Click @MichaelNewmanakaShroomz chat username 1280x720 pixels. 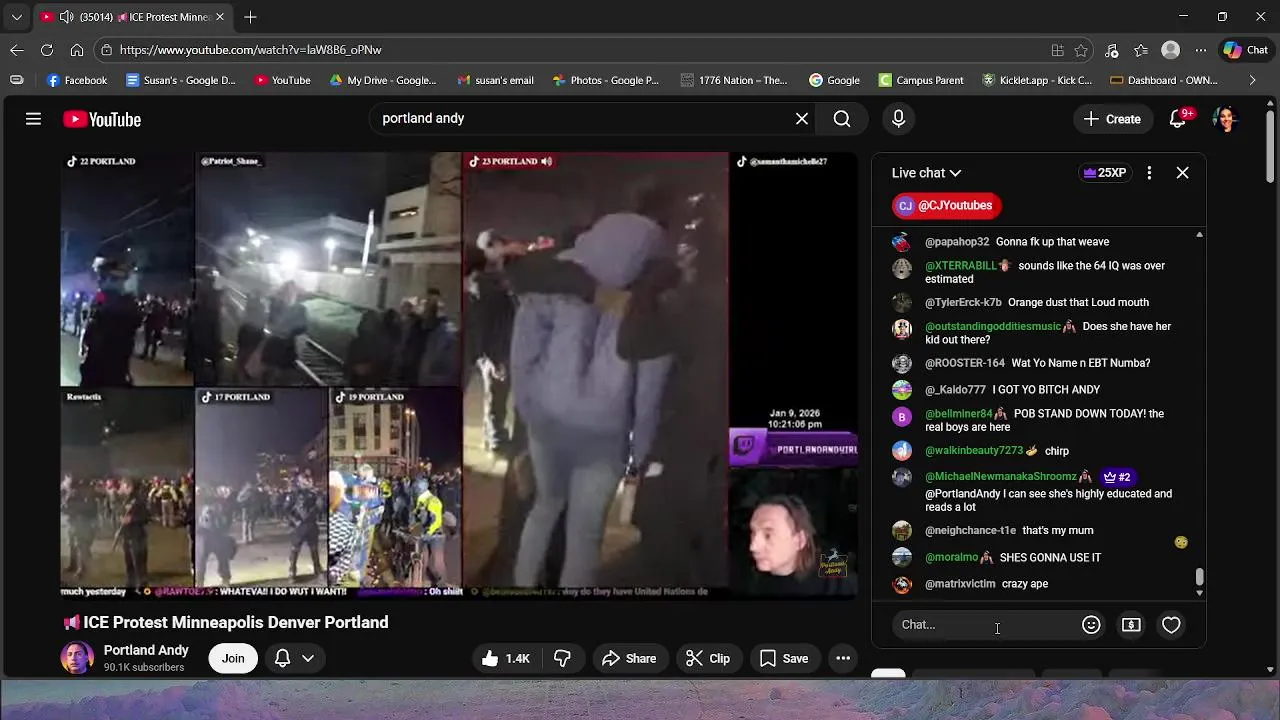coord(1001,477)
